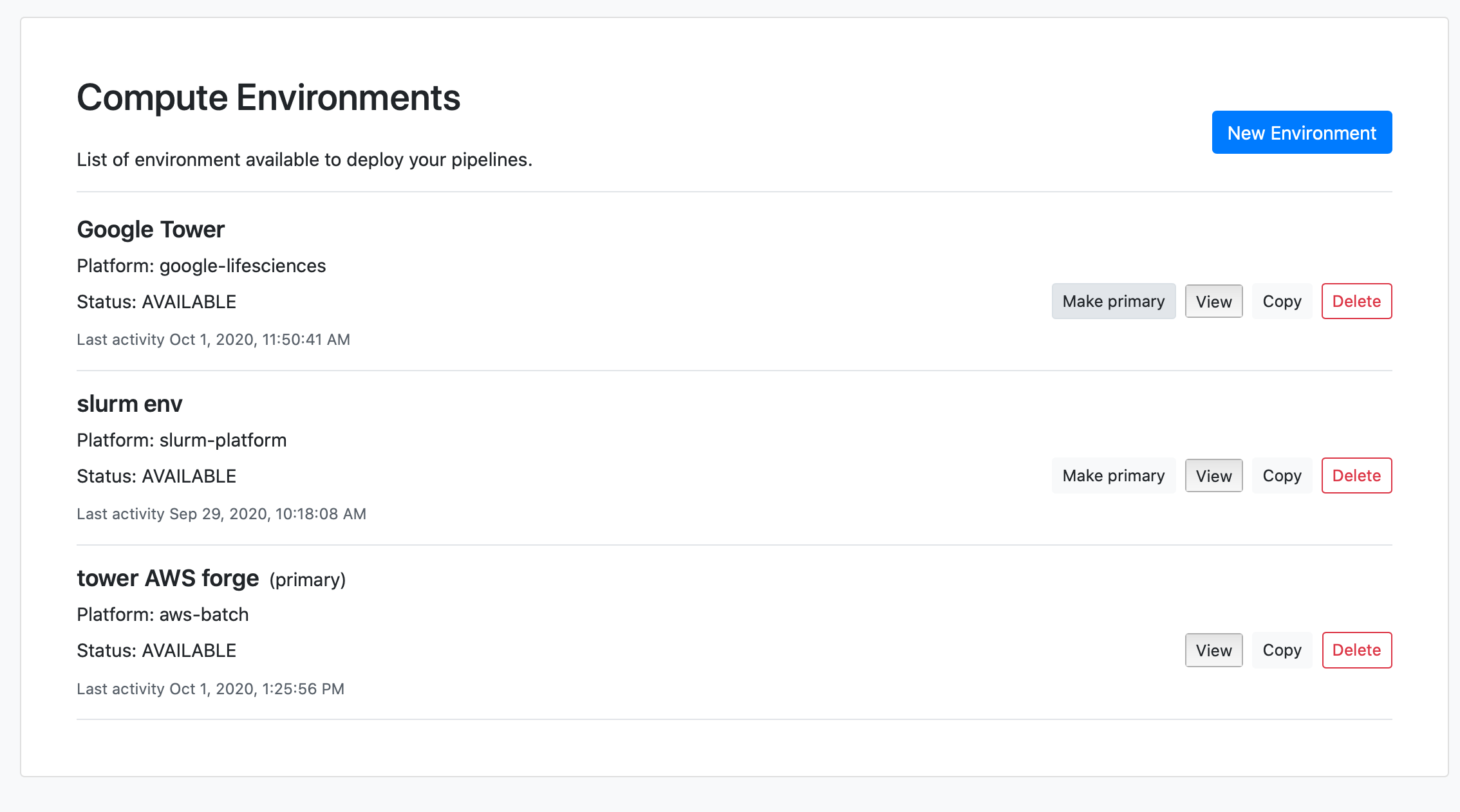
Task: View the tower AWS forge environment
Action: [x=1214, y=650]
